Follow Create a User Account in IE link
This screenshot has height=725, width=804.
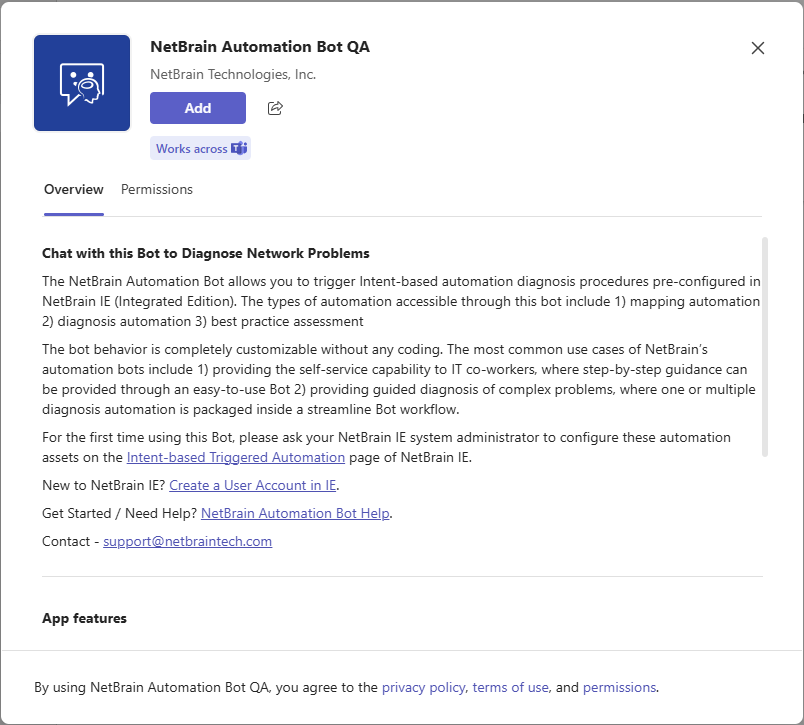253,485
